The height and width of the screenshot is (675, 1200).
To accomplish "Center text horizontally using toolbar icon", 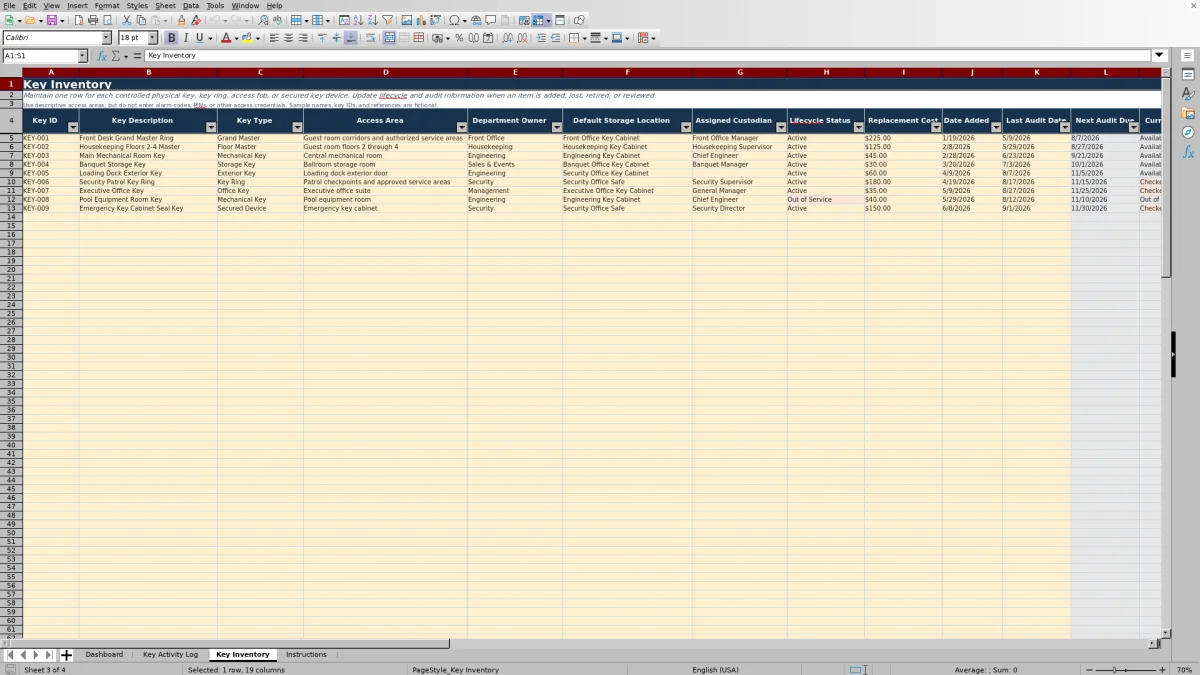I will click(x=289, y=38).
